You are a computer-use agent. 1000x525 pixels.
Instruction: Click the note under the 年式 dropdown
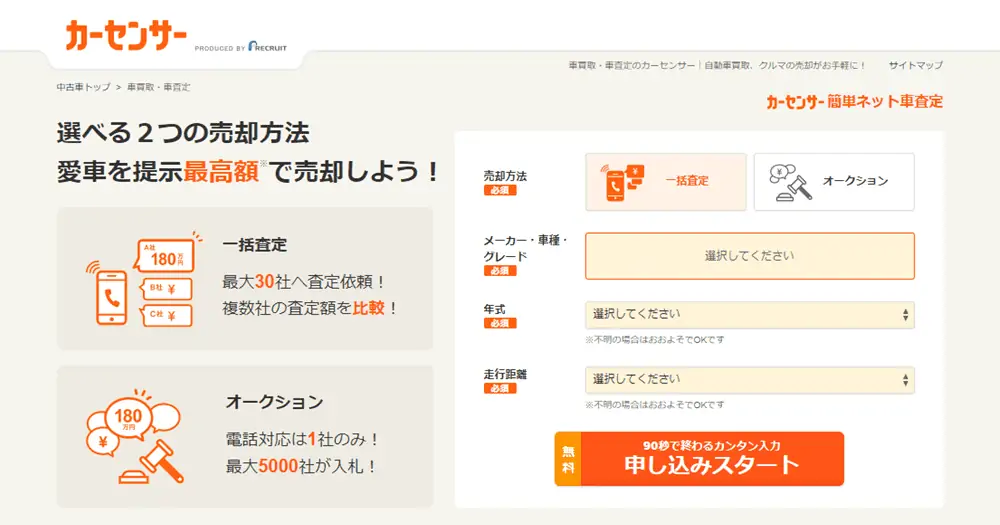coord(655,340)
